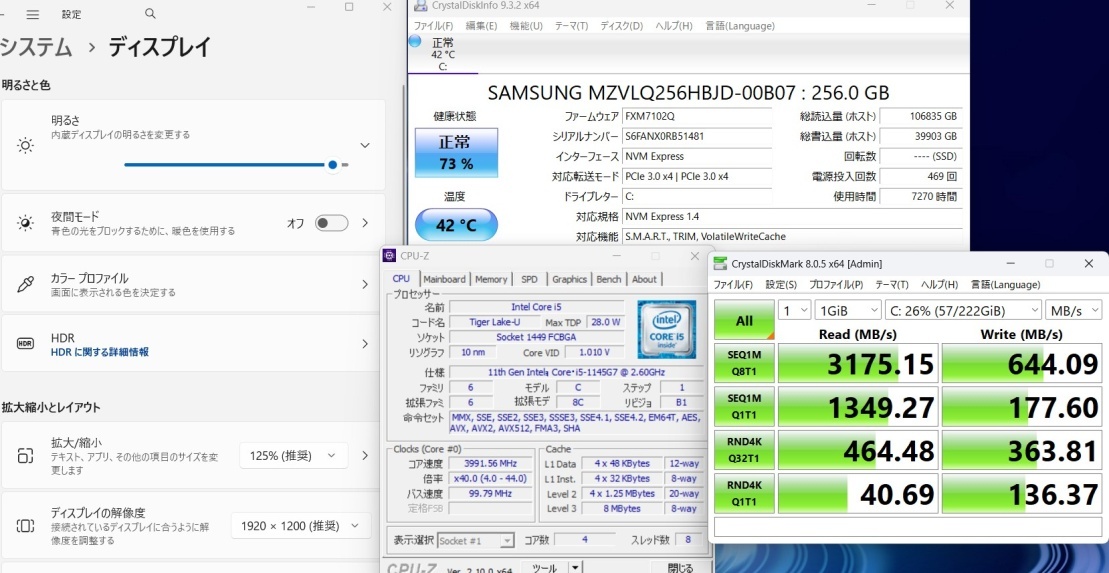Click the brightness sun icon
Viewport: 1109px width, 573px height.
coord(25,146)
